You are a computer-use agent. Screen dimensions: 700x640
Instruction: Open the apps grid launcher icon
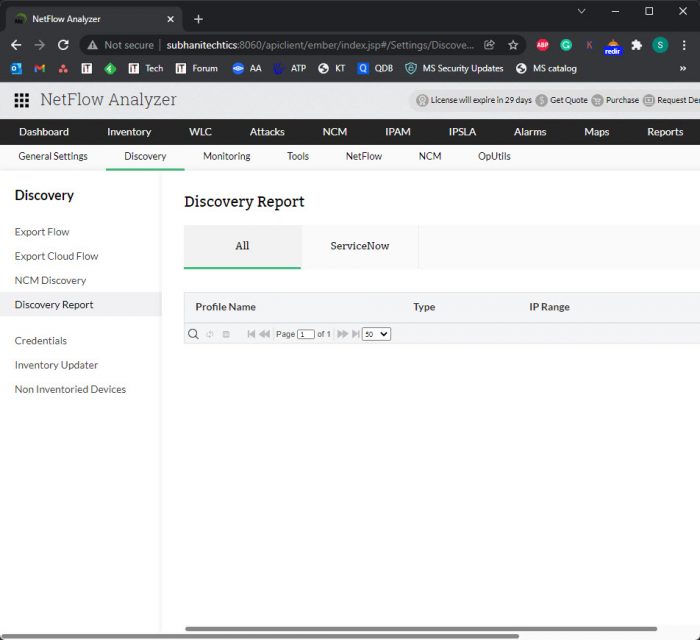21,100
